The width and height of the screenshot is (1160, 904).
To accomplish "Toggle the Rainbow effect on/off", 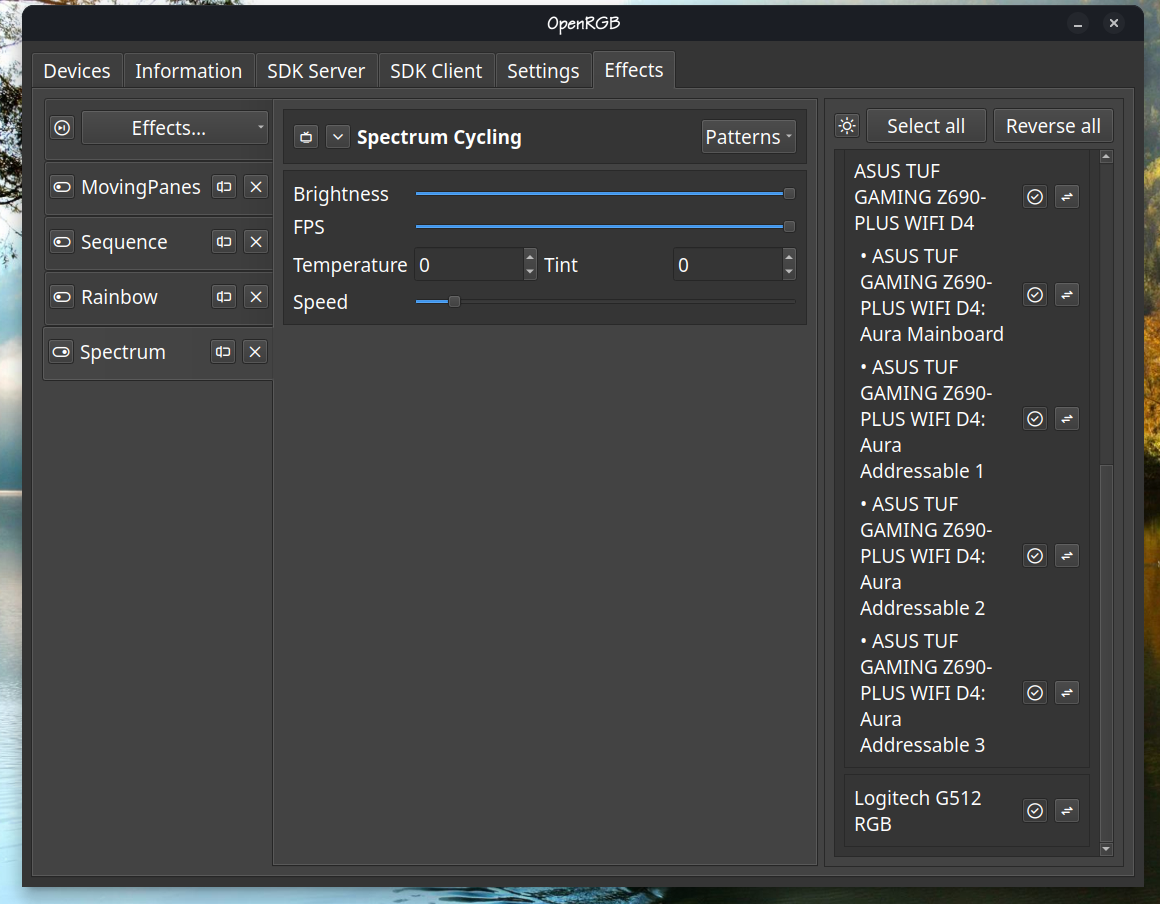I will tap(62, 297).
